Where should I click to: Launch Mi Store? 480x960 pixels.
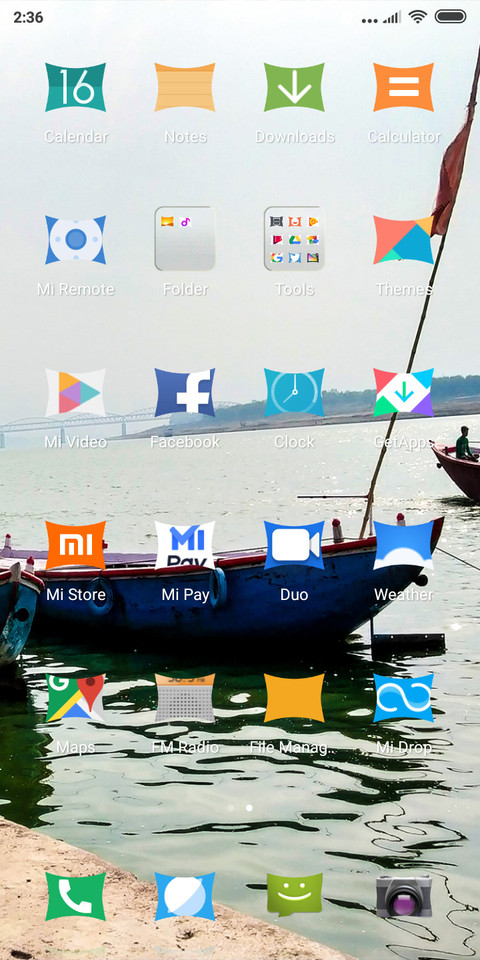(75, 545)
